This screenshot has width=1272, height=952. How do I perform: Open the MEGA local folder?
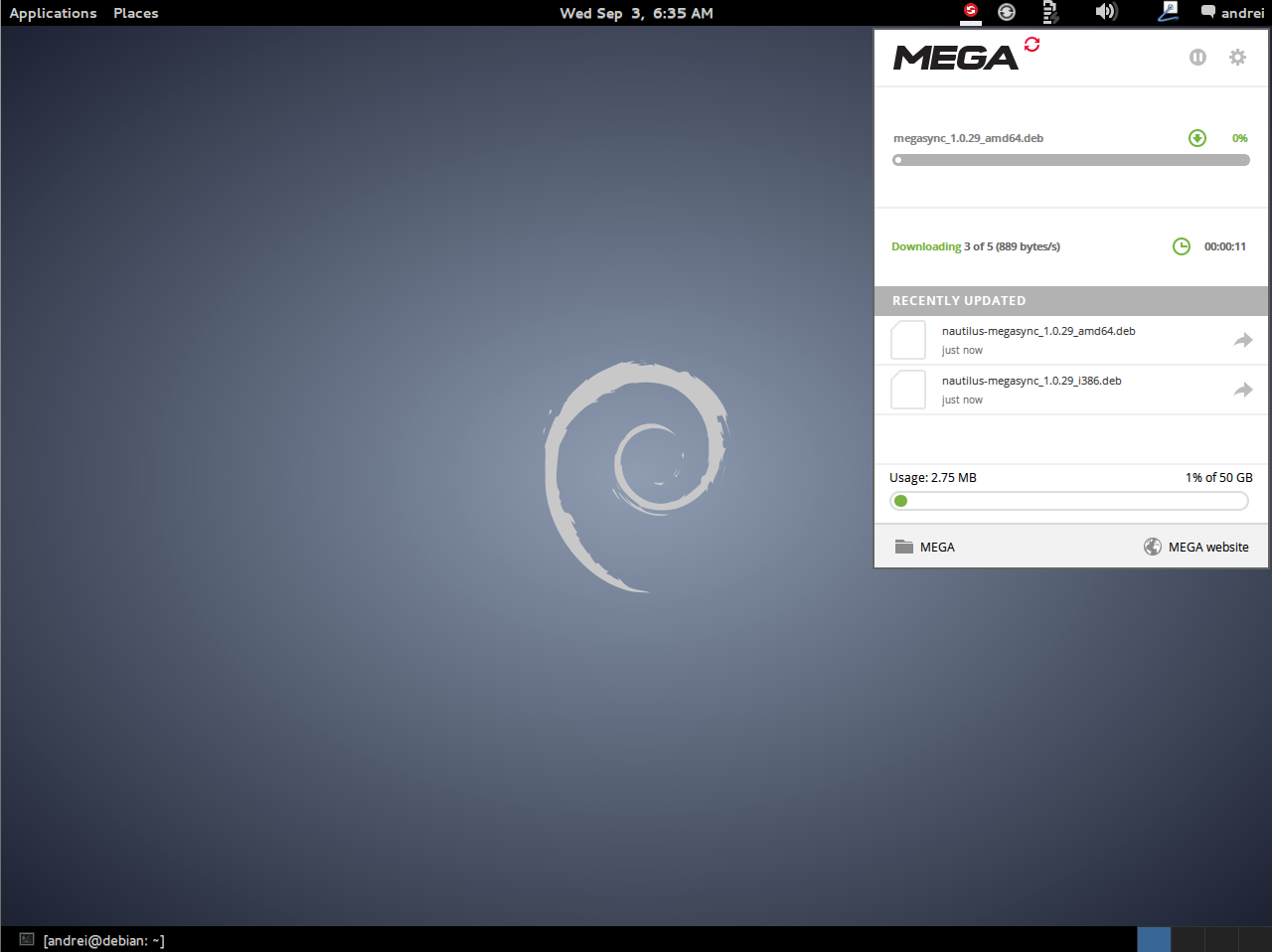tap(924, 547)
